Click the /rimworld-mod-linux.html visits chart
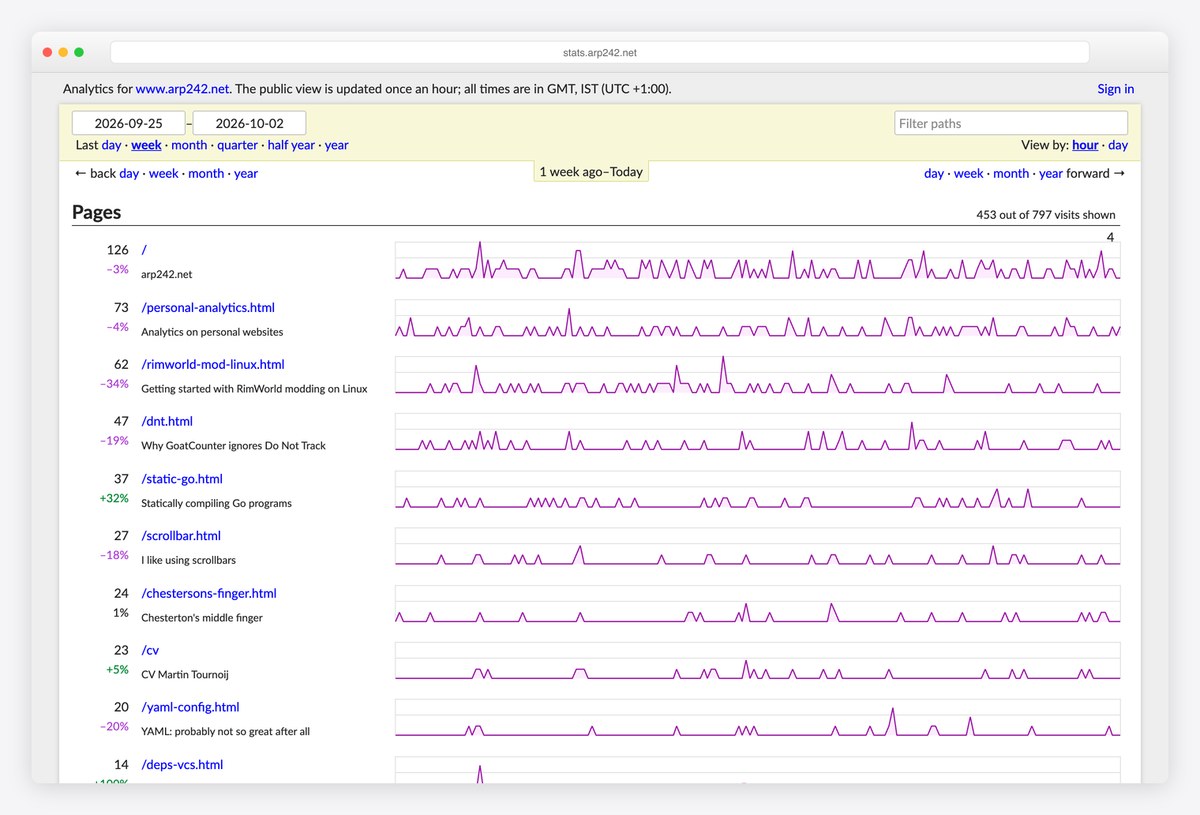This screenshot has width=1200, height=815. (x=757, y=374)
